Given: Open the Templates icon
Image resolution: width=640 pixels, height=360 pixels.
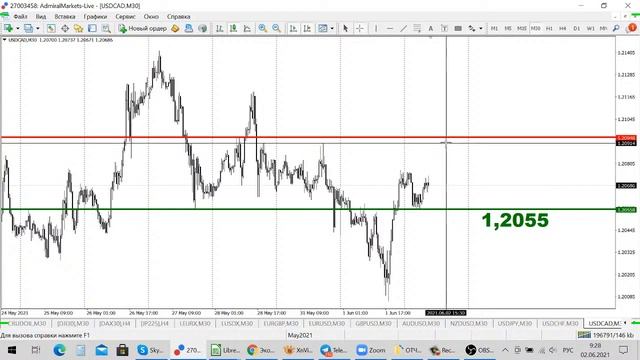Looking at the screenshot, I should click(x=323, y=28).
